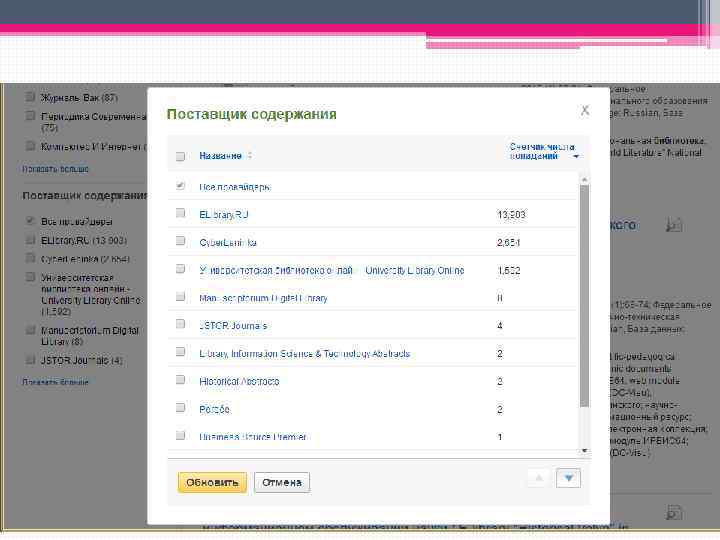
Task: Click the 13,903 count for ELibrary.RU
Action: pyautogui.click(x=511, y=214)
